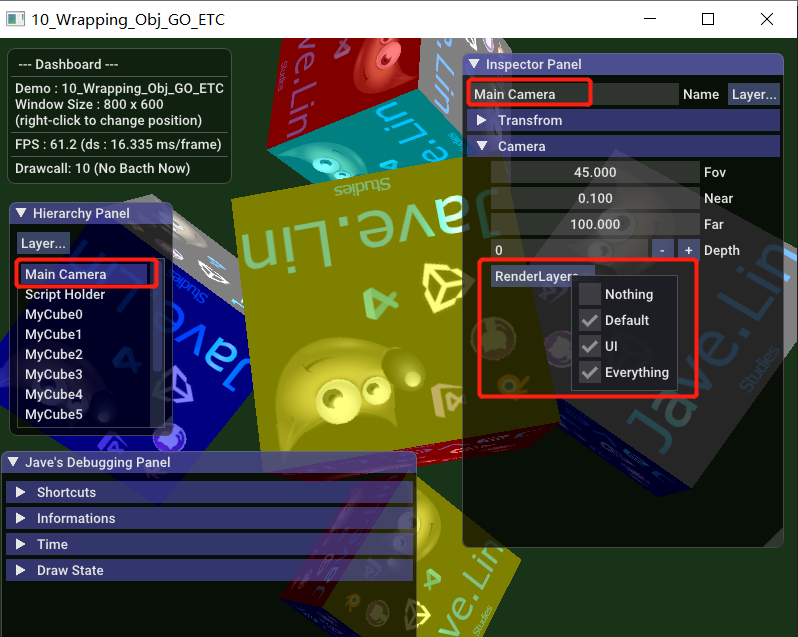Click the Dashboard overlay title
Image resolution: width=798 pixels, height=637 pixels.
68,65
